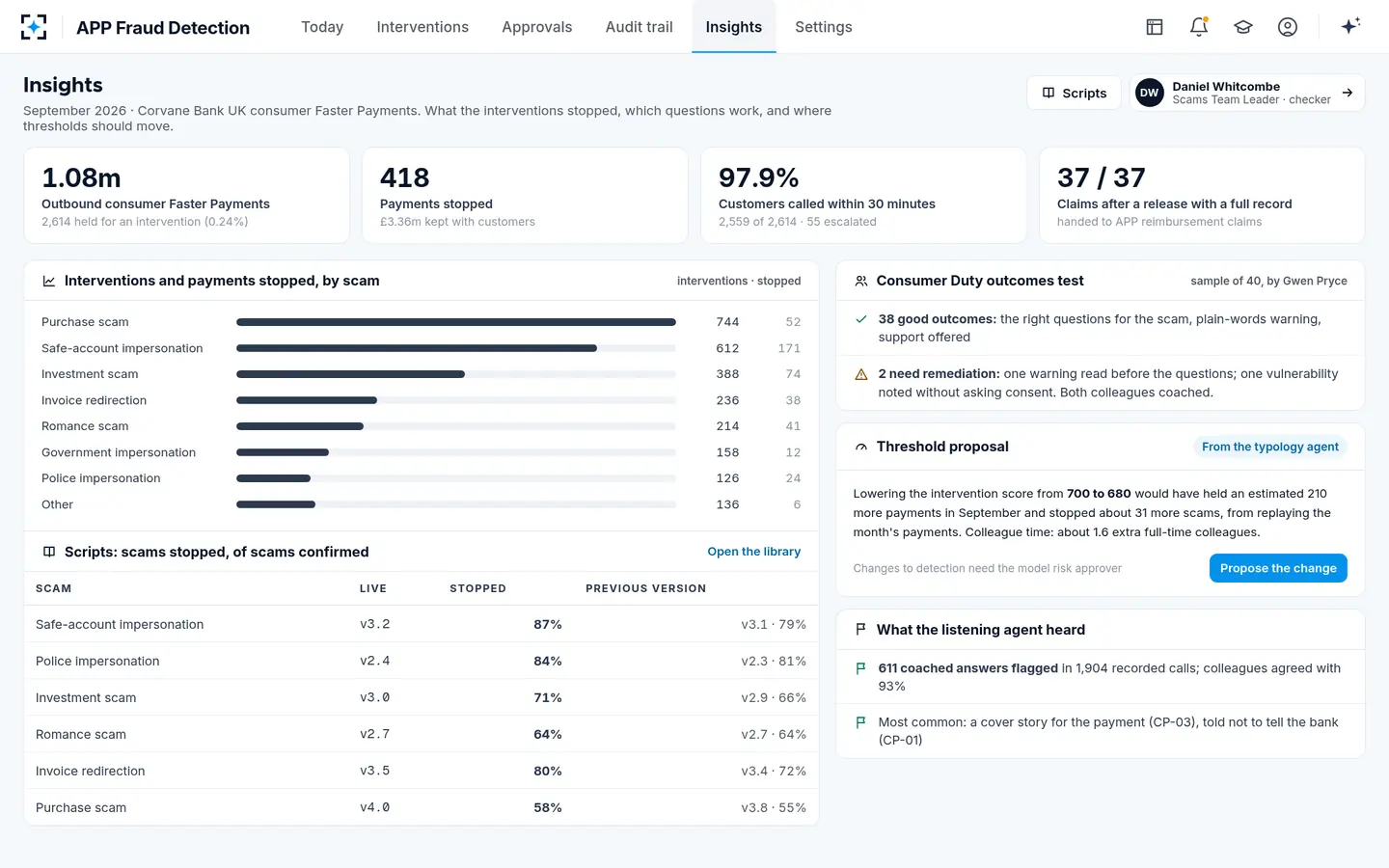Click the Scripts button near the page title
The image size is (1389, 868).
click(1075, 93)
